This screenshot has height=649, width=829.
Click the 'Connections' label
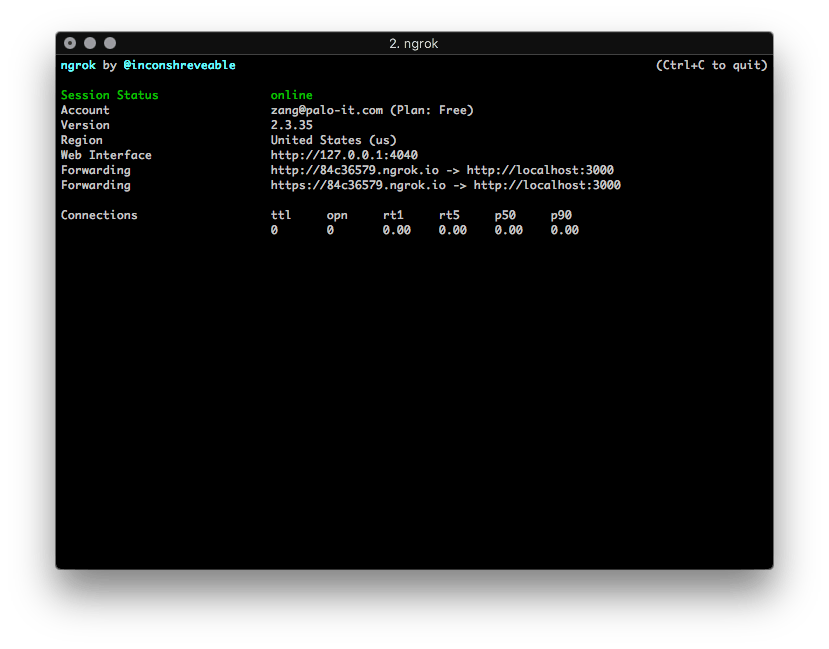99,215
